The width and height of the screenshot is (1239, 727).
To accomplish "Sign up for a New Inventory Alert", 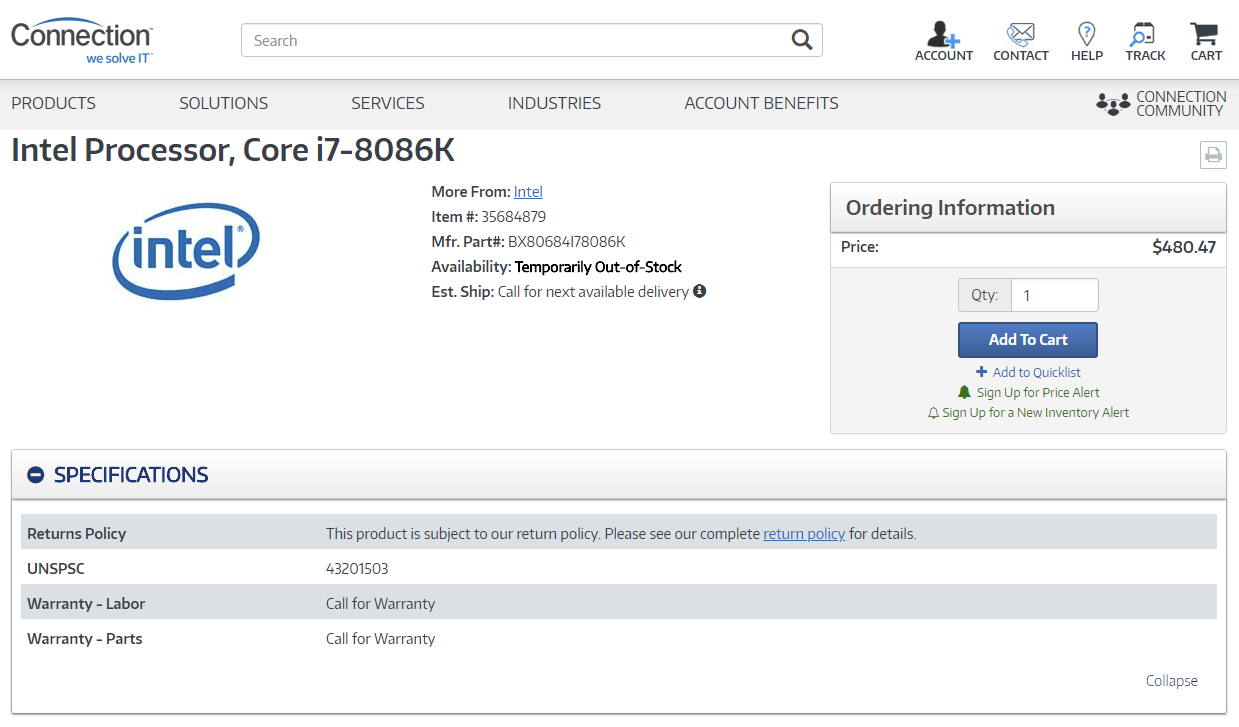I will point(1028,412).
